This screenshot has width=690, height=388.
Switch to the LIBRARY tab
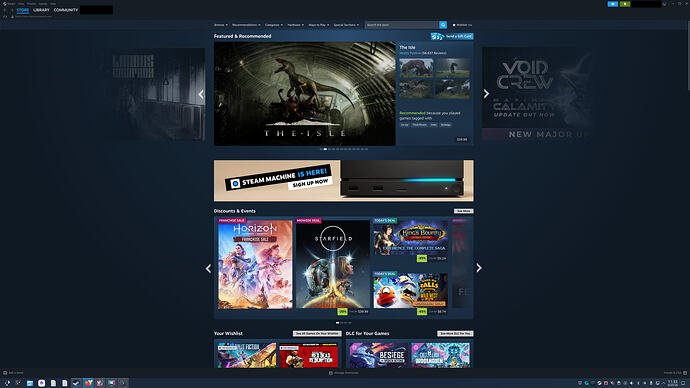[41, 10]
